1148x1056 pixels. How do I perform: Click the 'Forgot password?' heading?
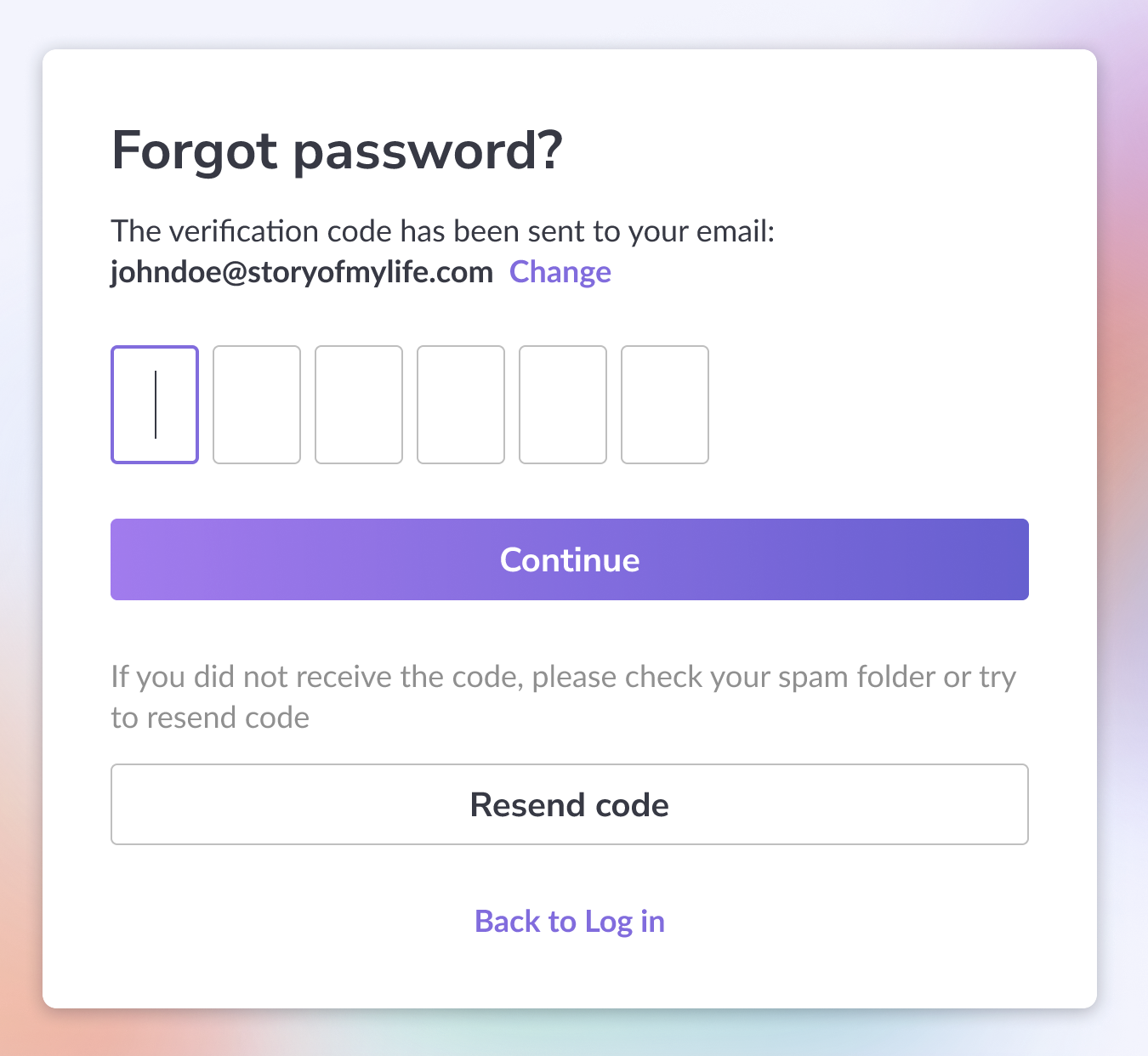337,150
